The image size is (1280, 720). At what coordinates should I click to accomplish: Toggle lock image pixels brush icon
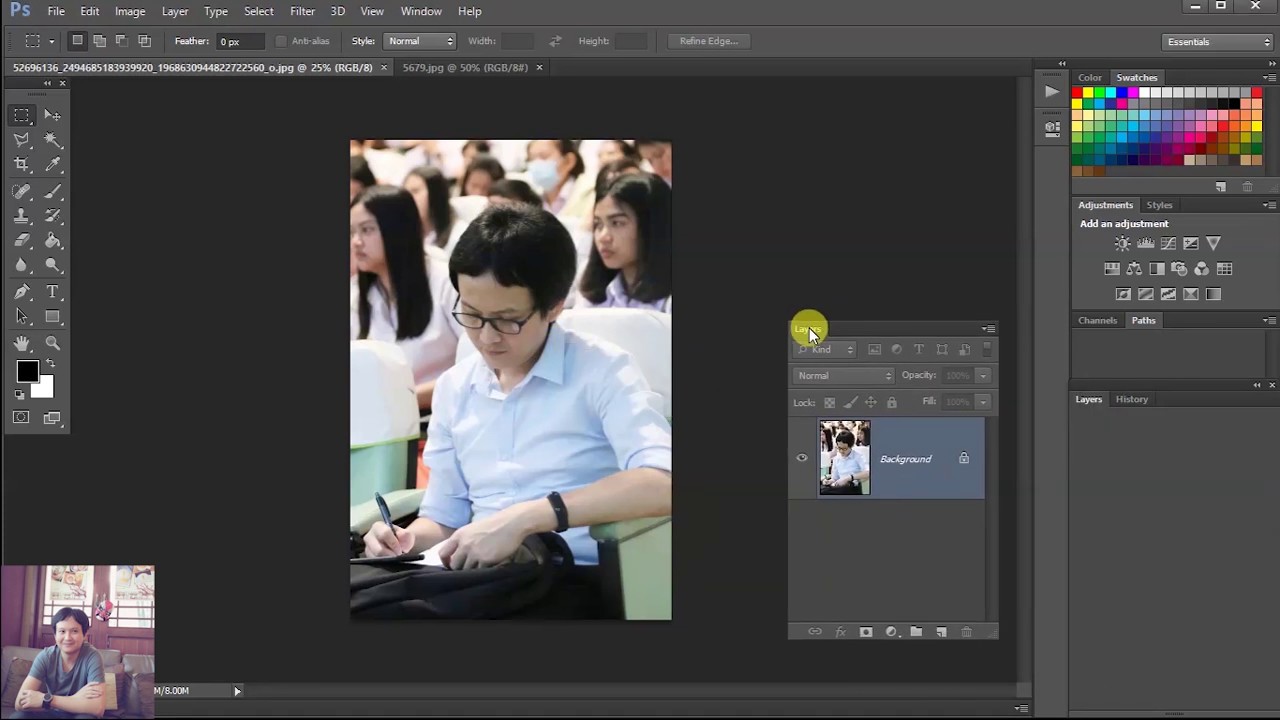tap(850, 402)
